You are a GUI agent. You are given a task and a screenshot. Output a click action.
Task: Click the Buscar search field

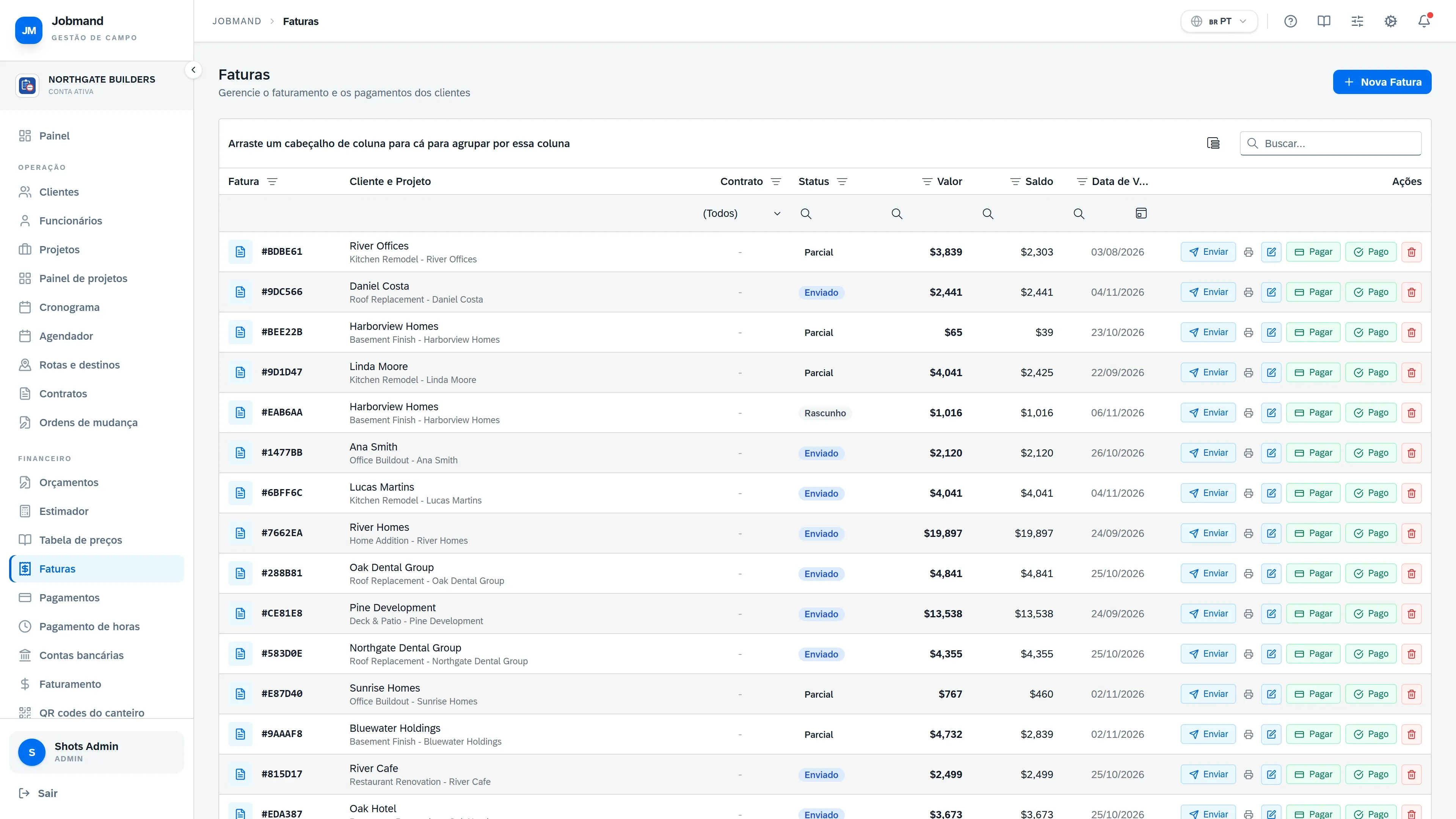tap(1330, 144)
